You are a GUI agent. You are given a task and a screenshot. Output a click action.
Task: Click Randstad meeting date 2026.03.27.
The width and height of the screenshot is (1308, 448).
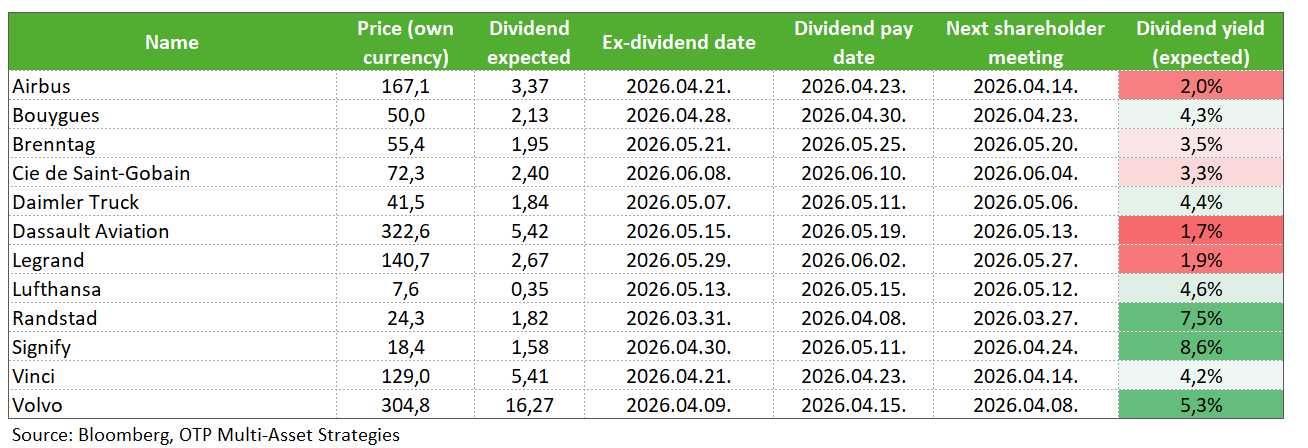tap(1025, 319)
